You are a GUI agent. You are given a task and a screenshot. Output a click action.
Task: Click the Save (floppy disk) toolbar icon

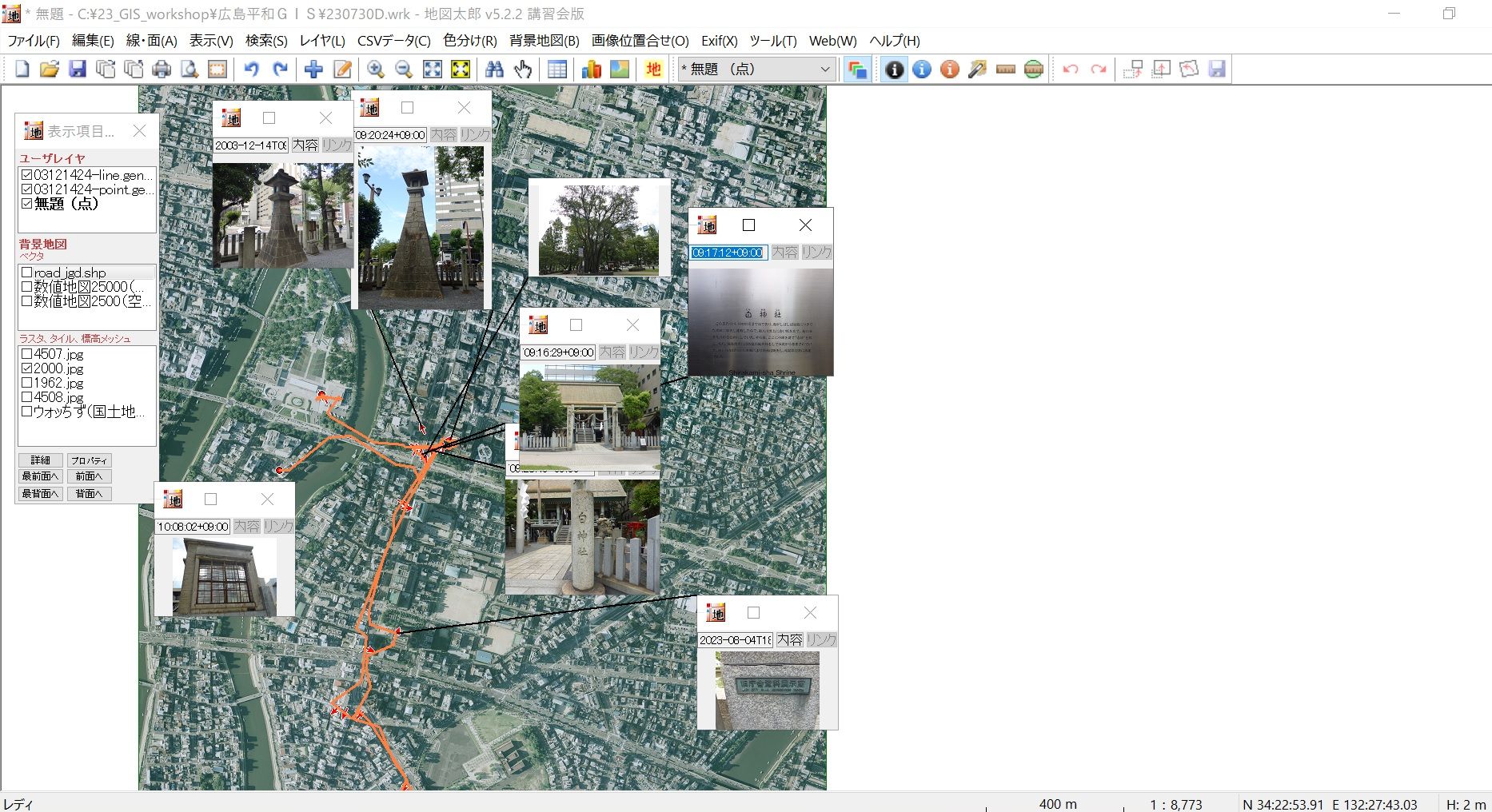(78, 70)
